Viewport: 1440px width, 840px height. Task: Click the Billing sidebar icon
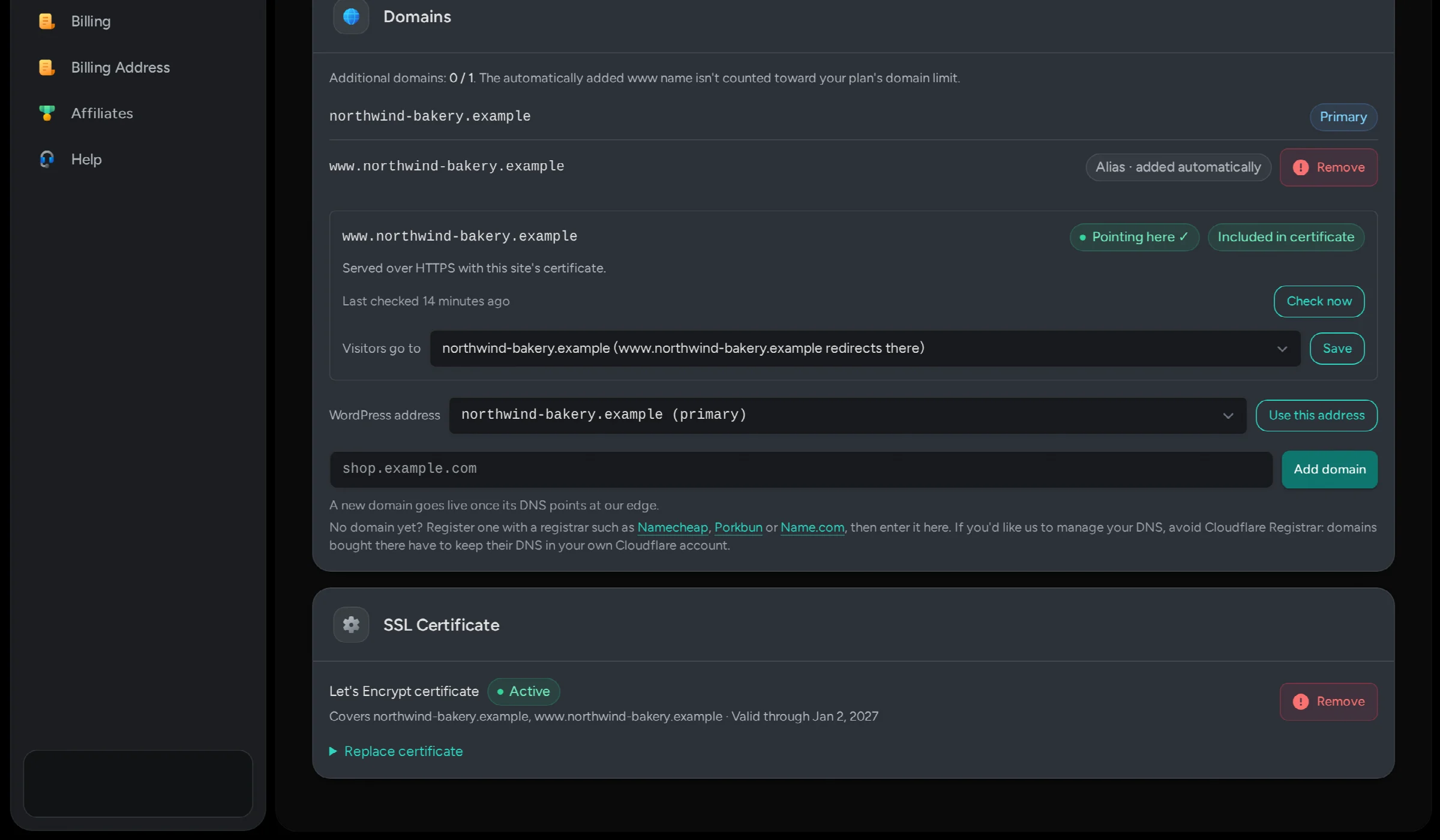(47, 21)
